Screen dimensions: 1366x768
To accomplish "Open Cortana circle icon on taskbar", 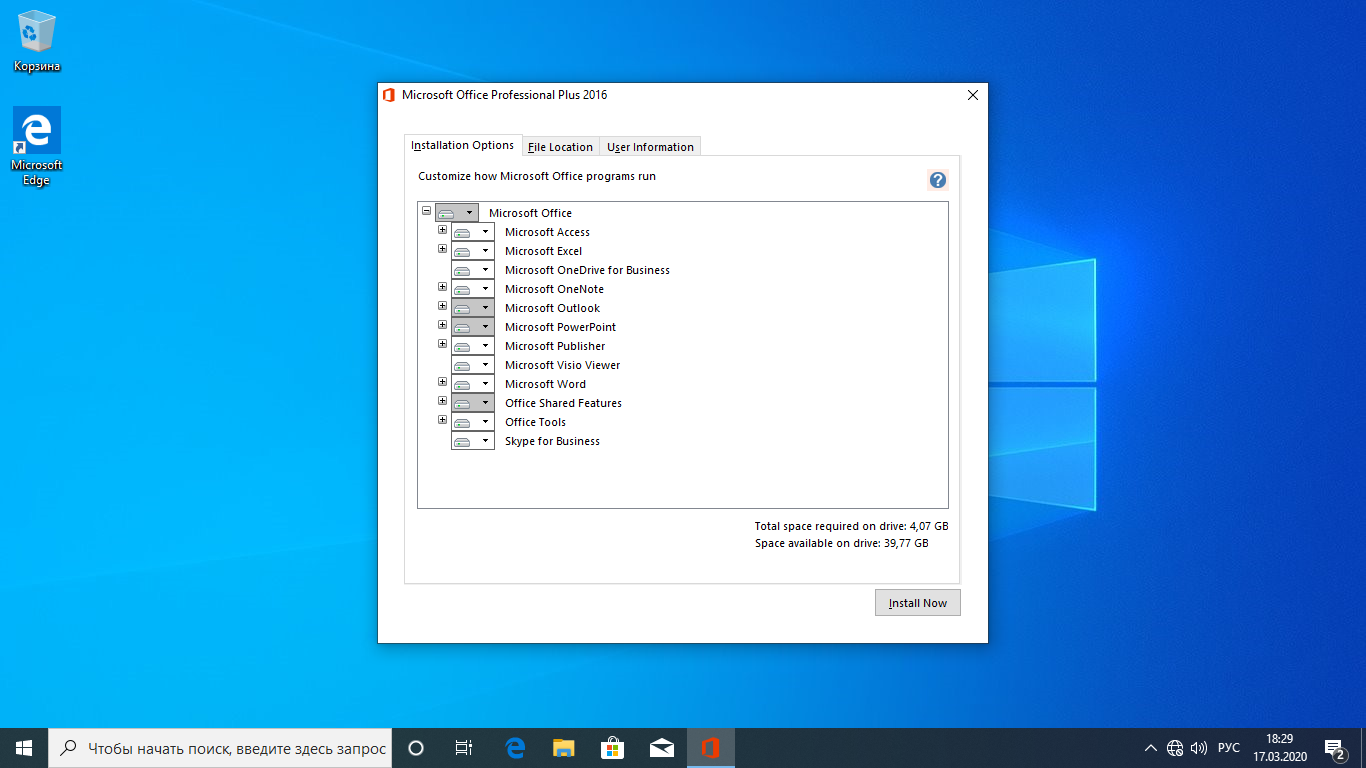I will 416,748.
